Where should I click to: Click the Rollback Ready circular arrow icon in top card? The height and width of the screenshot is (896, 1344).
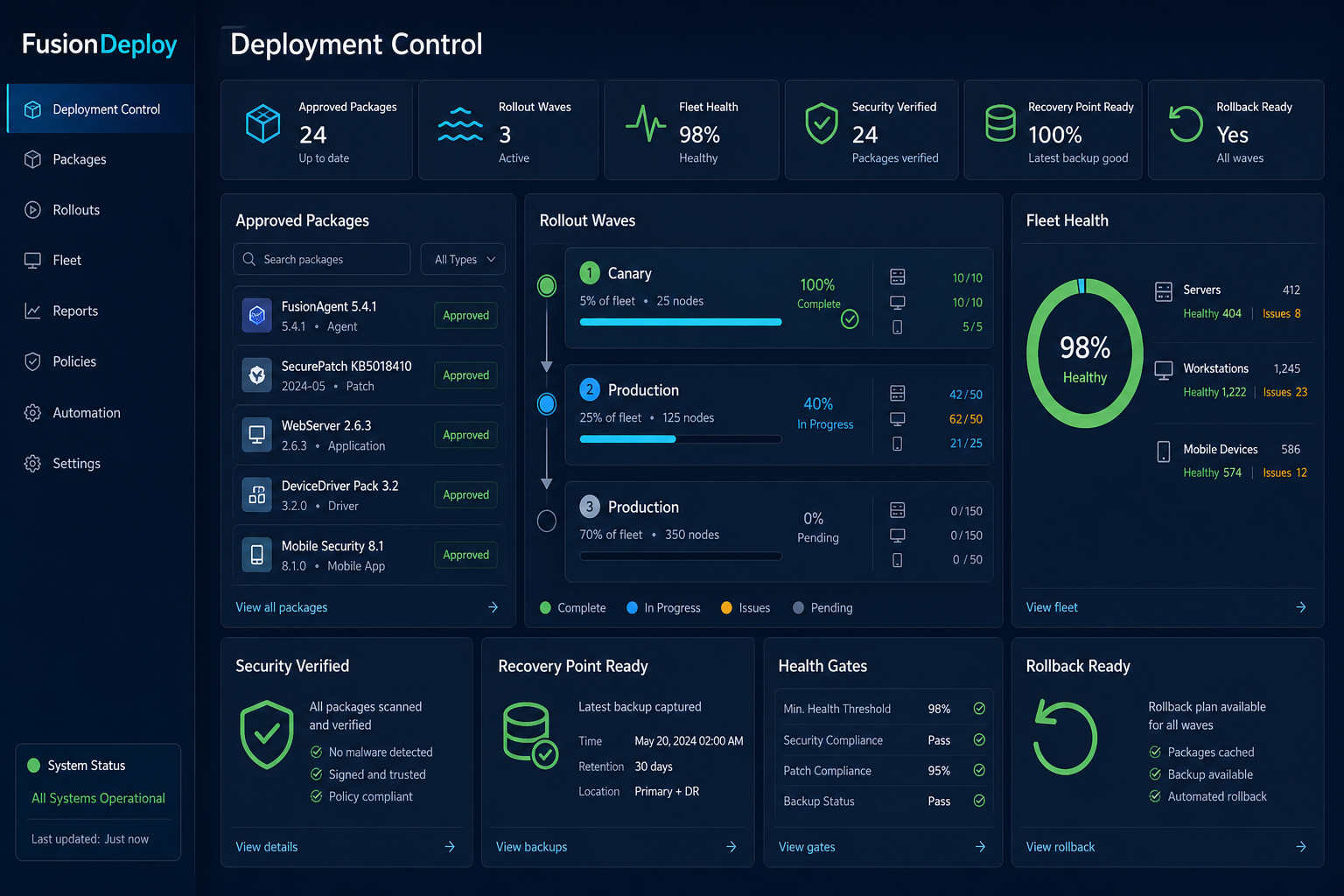(x=1186, y=123)
